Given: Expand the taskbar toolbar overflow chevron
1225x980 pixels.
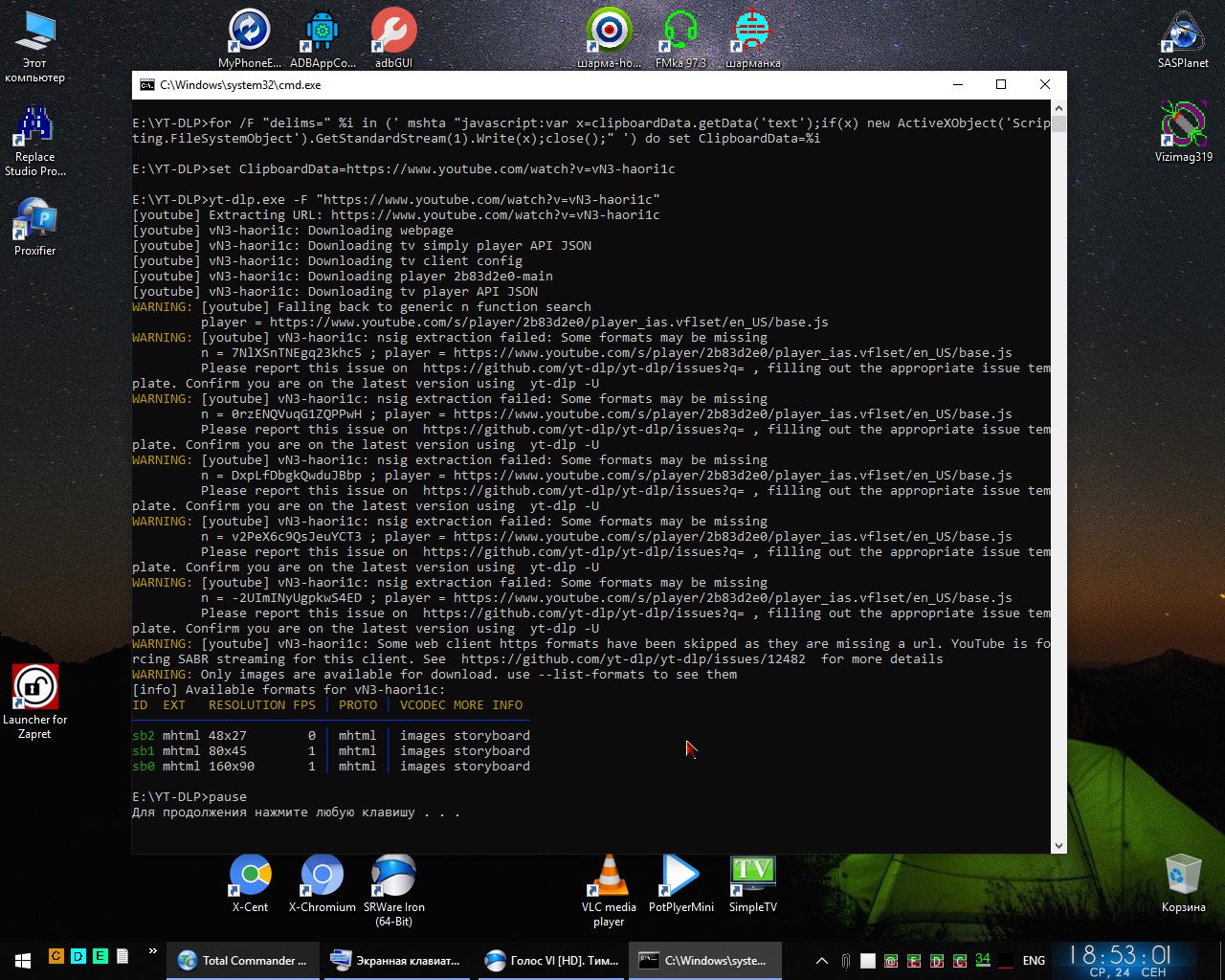Looking at the screenshot, I should (x=152, y=951).
